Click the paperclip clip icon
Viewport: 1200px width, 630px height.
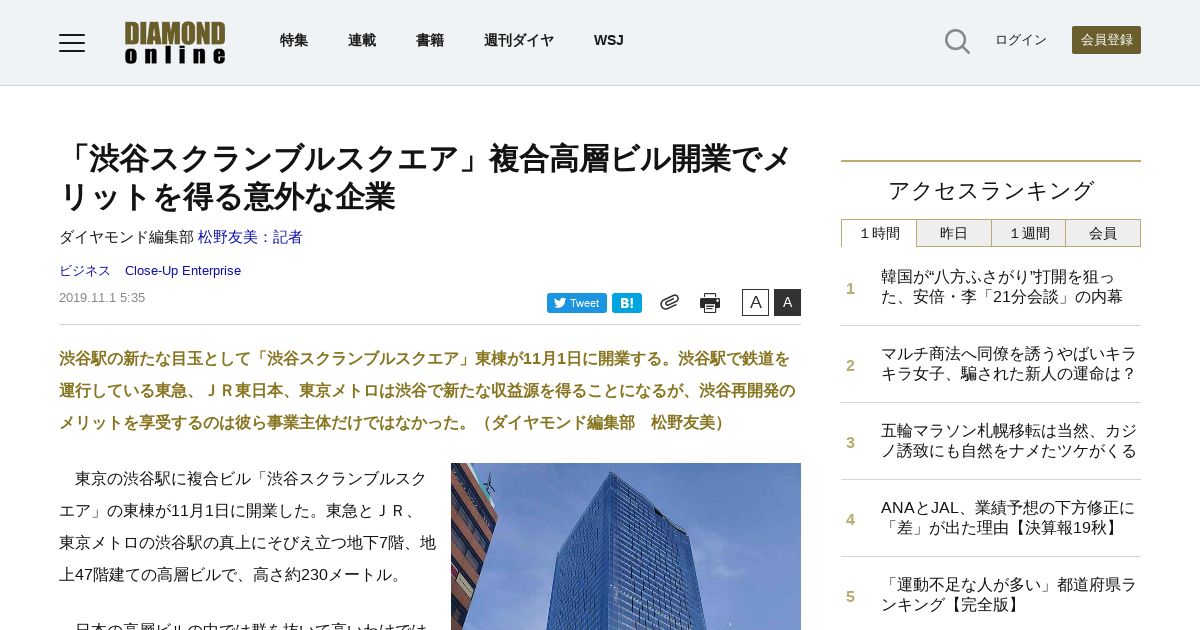669,302
